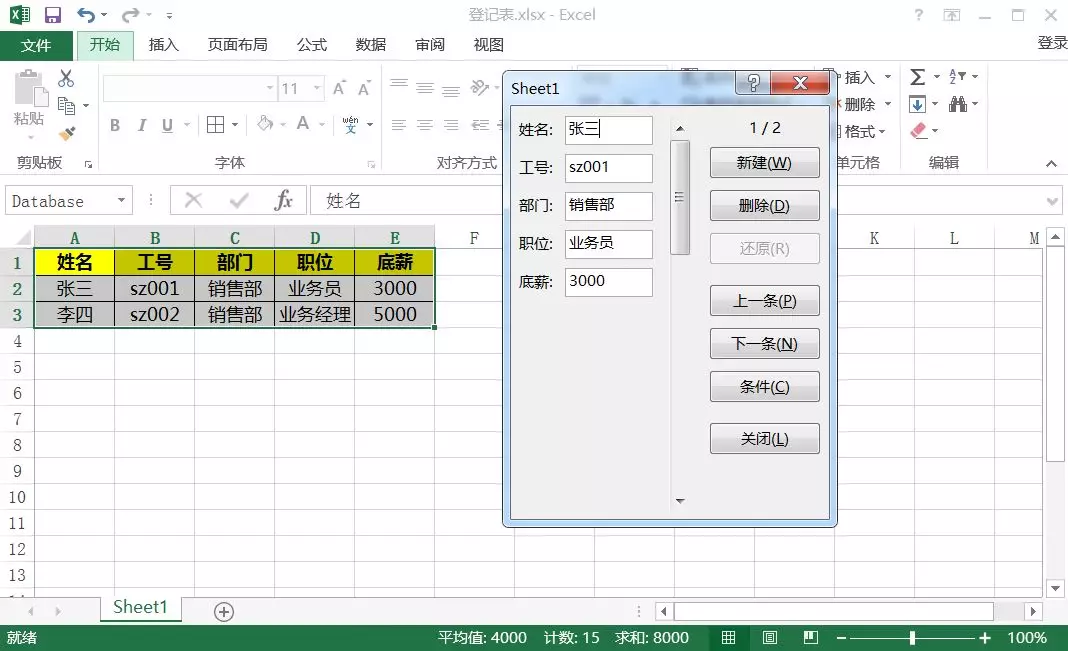Viewport: 1068px width, 651px height.
Task: Switch to Page Break Preview in status bar
Action: 811,637
